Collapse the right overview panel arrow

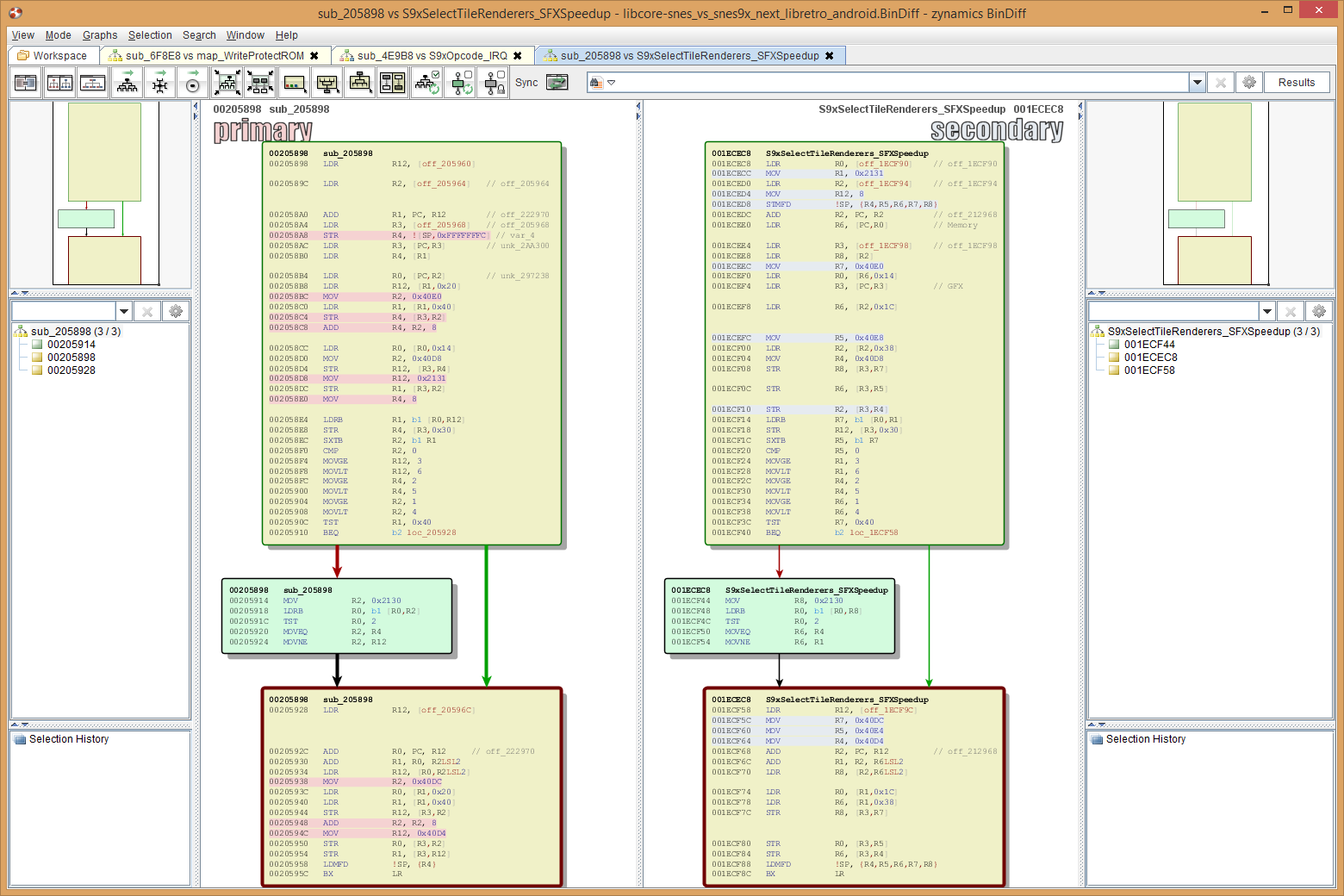1092,293
